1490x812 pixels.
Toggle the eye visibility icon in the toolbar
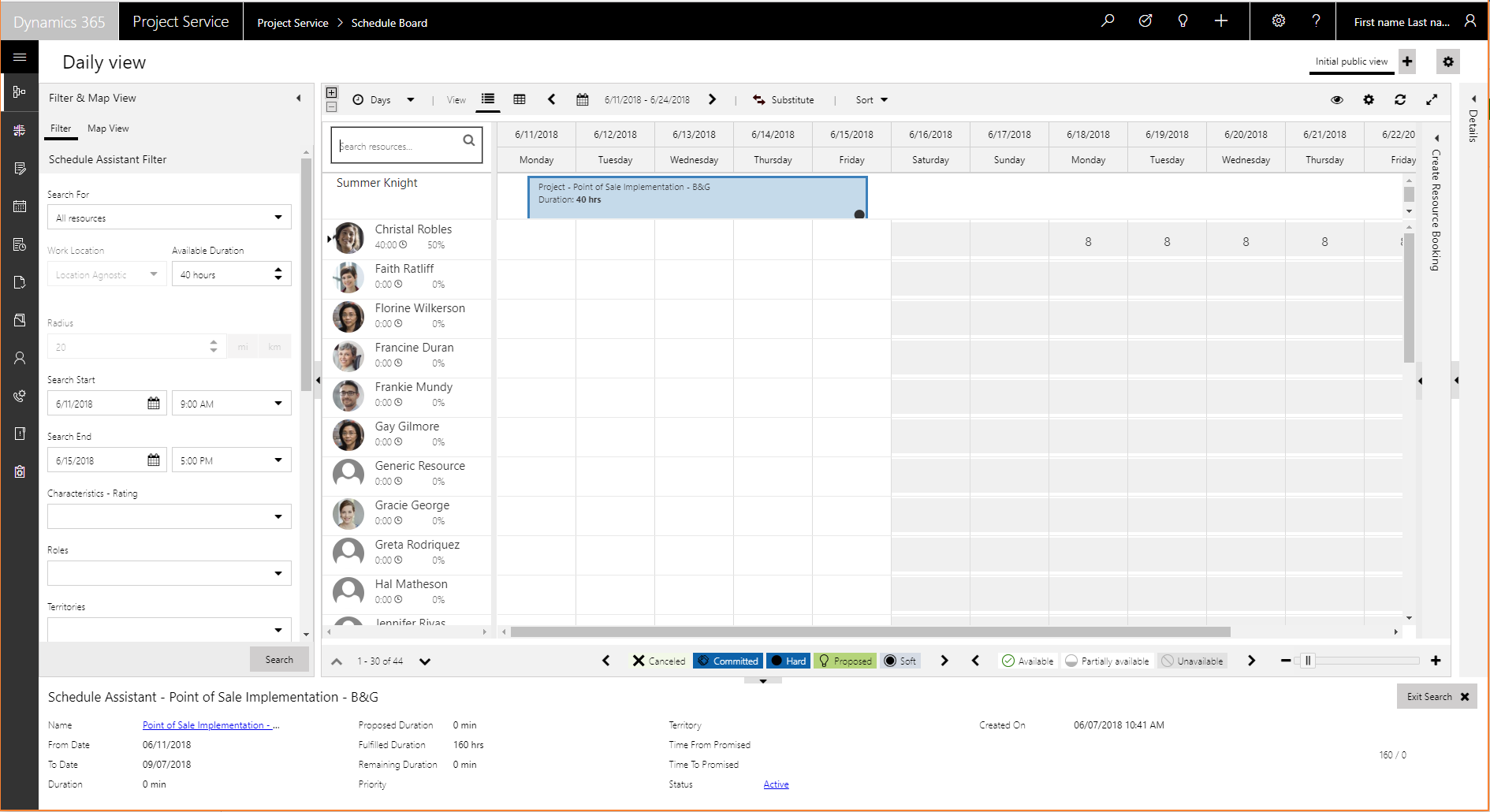[1337, 100]
